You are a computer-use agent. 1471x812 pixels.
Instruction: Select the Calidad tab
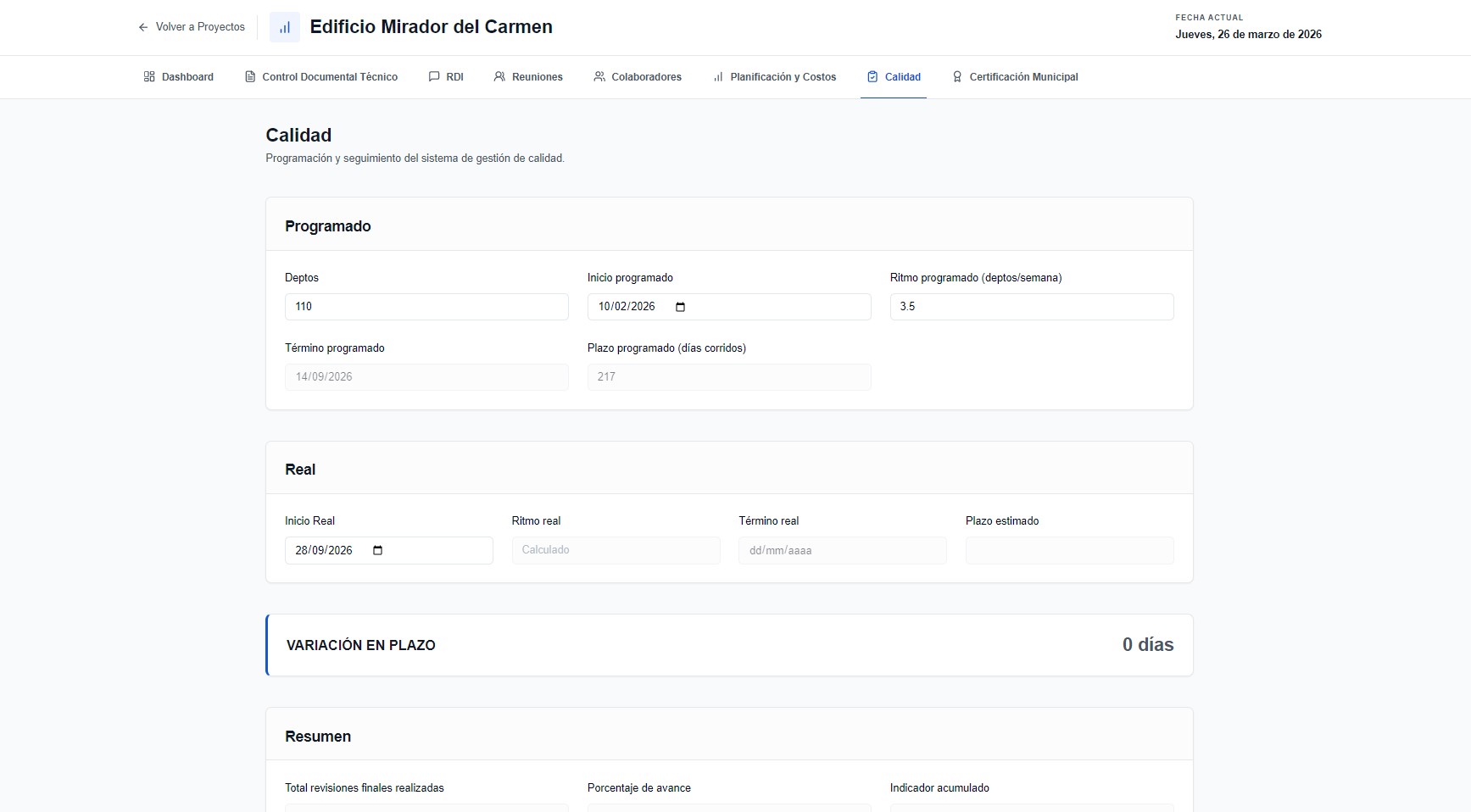894,76
